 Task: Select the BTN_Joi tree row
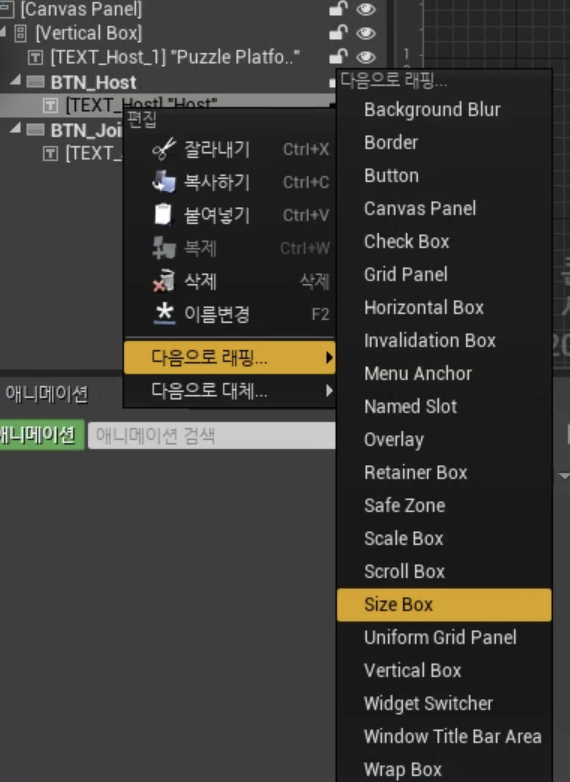(62, 130)
